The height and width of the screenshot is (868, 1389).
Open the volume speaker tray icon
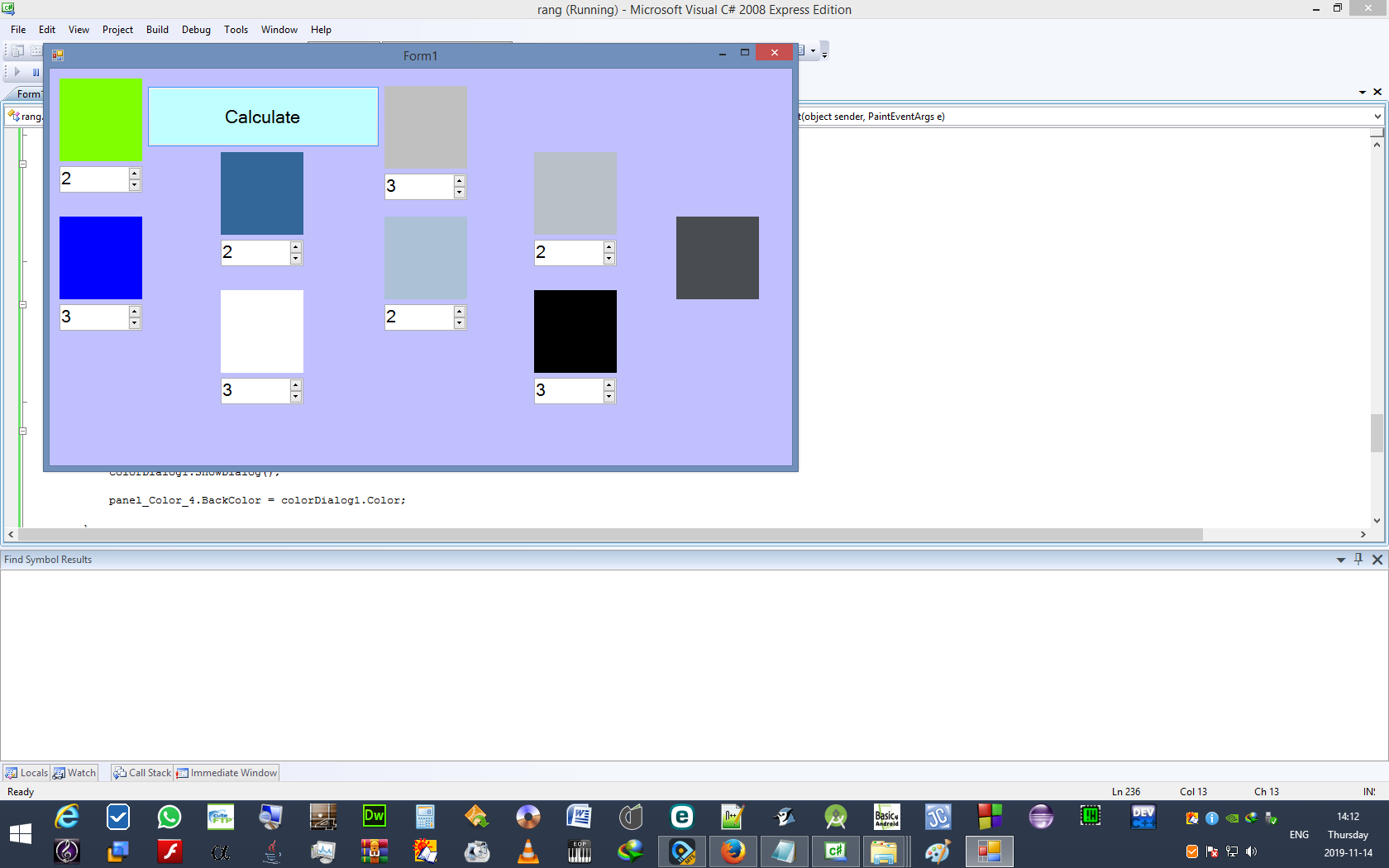[x=1251, y=851]
